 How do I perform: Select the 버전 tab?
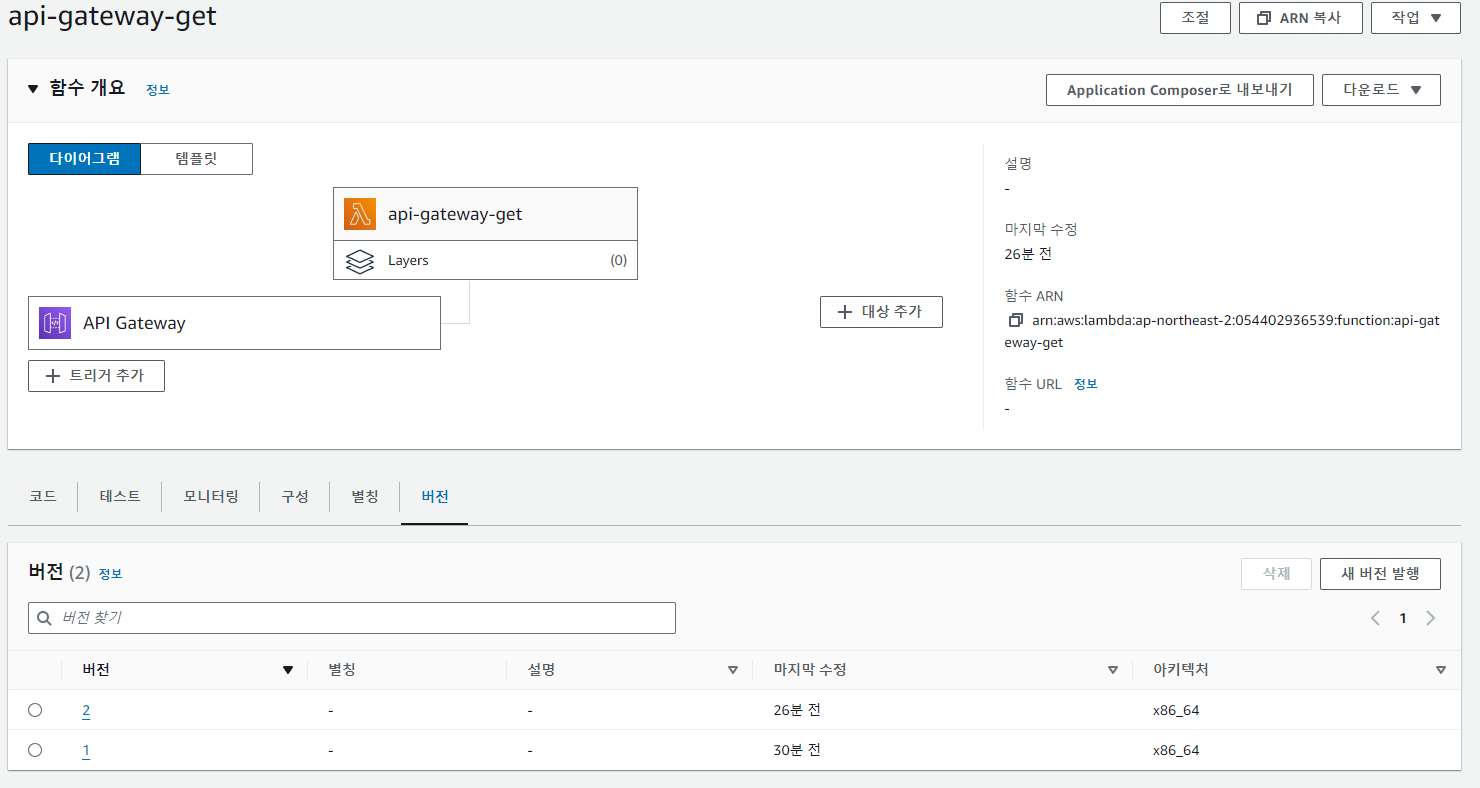pyautogui.click(x=435, y=496)
